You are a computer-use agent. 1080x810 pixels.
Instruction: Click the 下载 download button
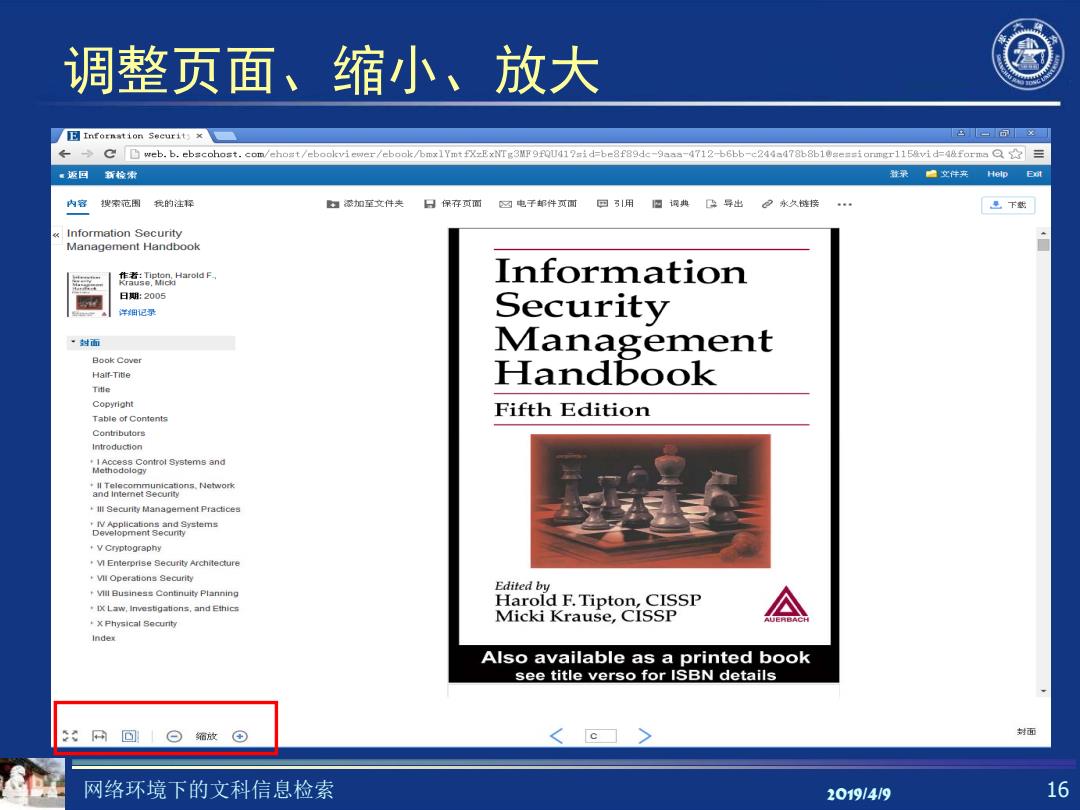[x=1008, y=205]
